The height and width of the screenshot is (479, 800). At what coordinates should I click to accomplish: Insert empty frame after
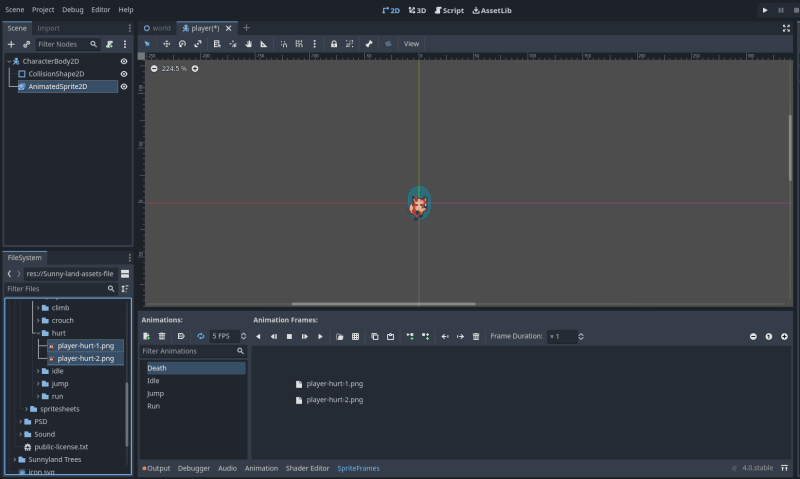pos(426,337)
